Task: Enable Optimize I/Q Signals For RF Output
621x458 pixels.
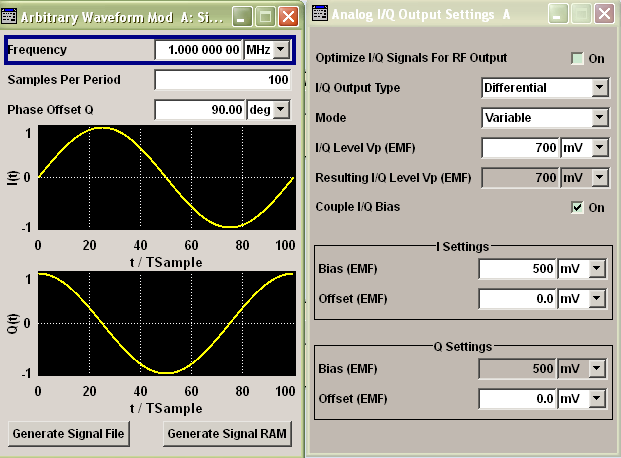Action: 577,59
